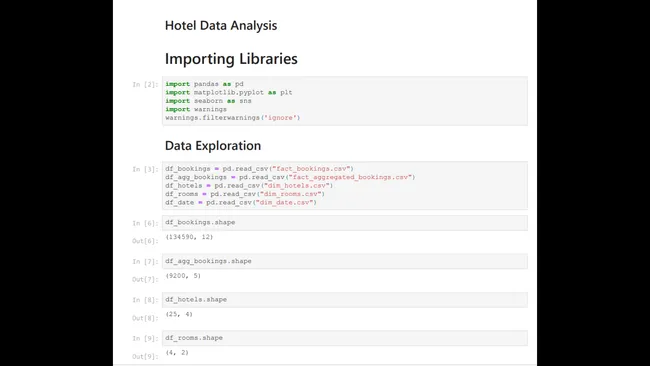Click the df_rooms read_csv line

pyautogui.click(x=245, y=194)
